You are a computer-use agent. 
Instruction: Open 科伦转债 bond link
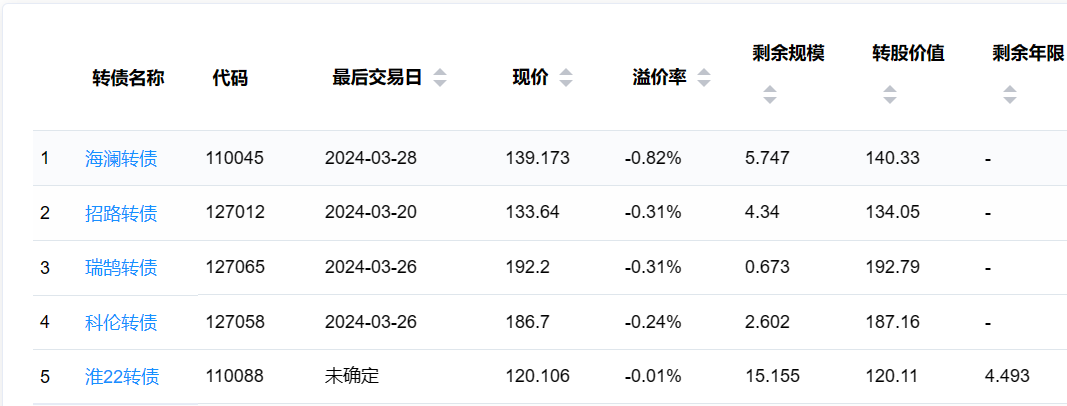click(121, 322)
